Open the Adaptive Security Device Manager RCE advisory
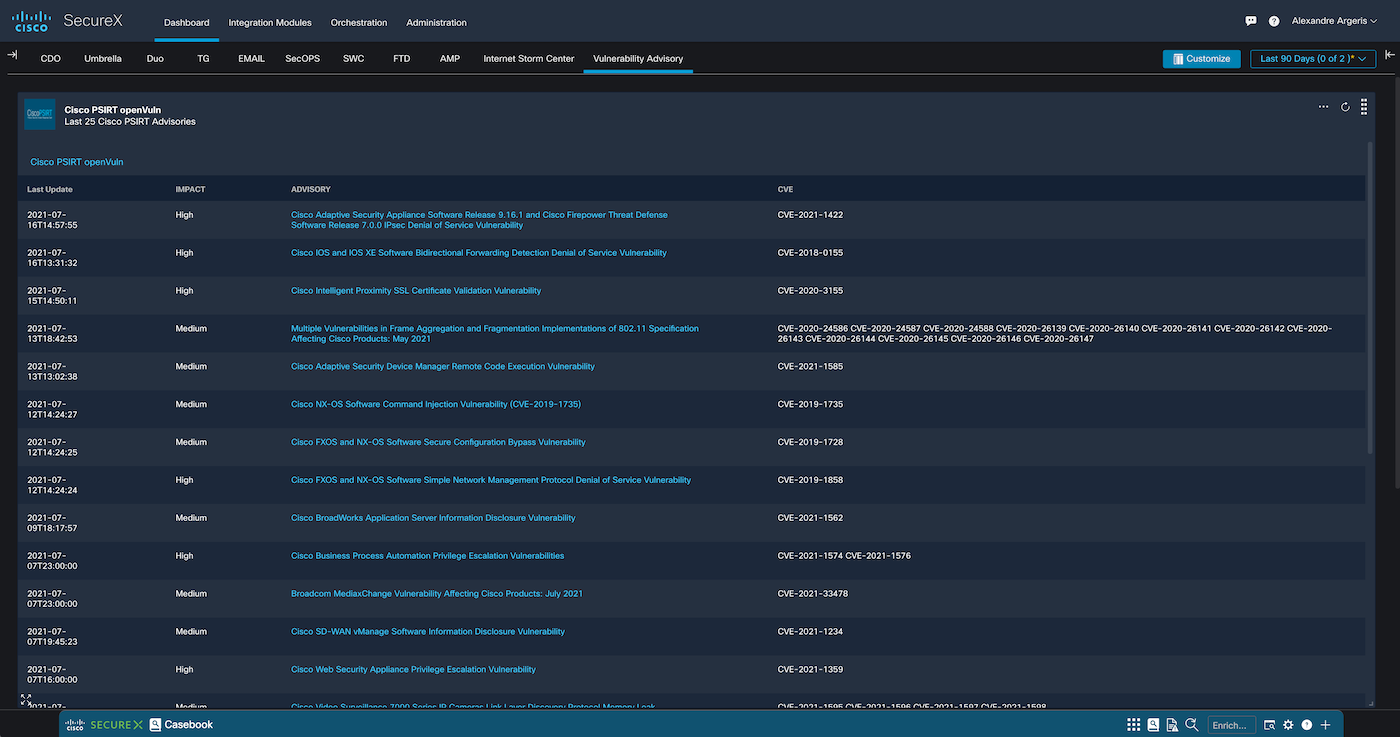Viewport: 1400px width, 737px height. click(x=443, y=367)
